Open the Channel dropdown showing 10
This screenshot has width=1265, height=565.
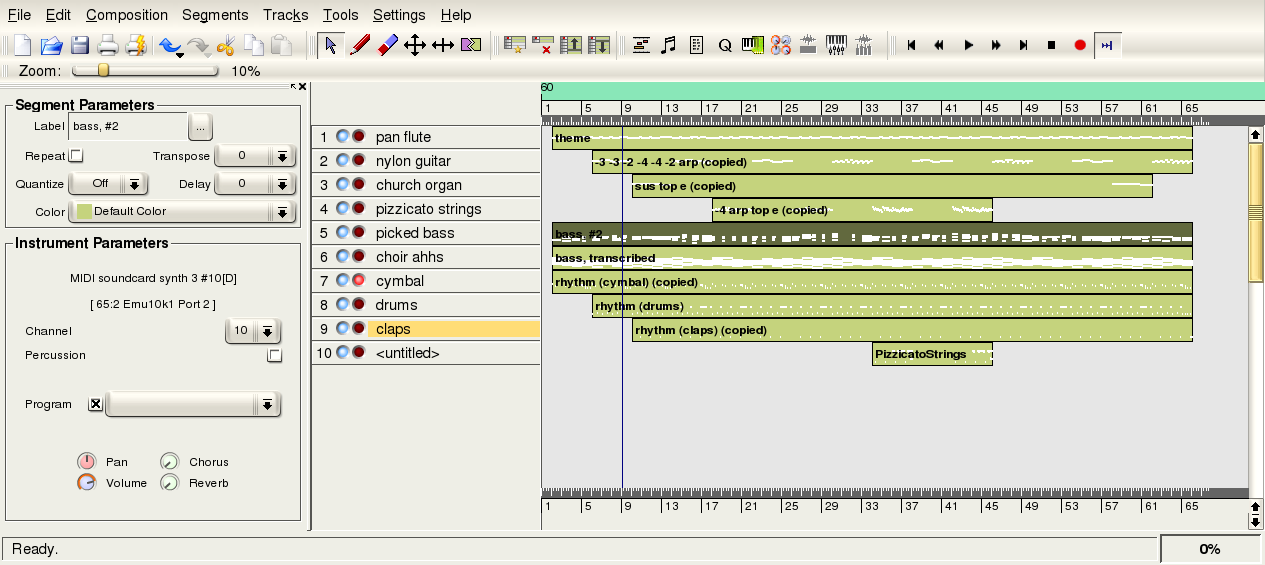click(x=252, y=331)
